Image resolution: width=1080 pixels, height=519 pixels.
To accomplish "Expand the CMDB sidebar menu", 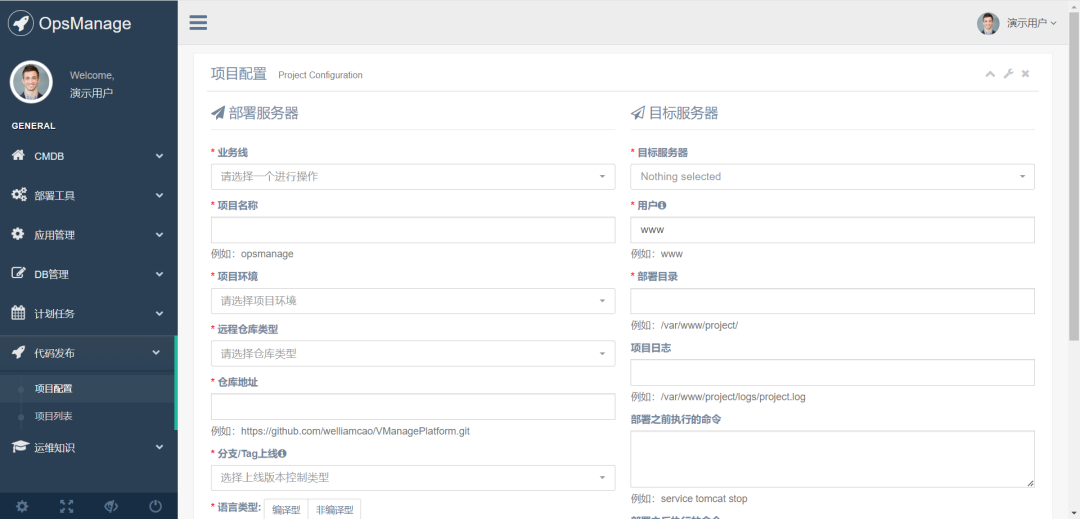I will (88, 156).
